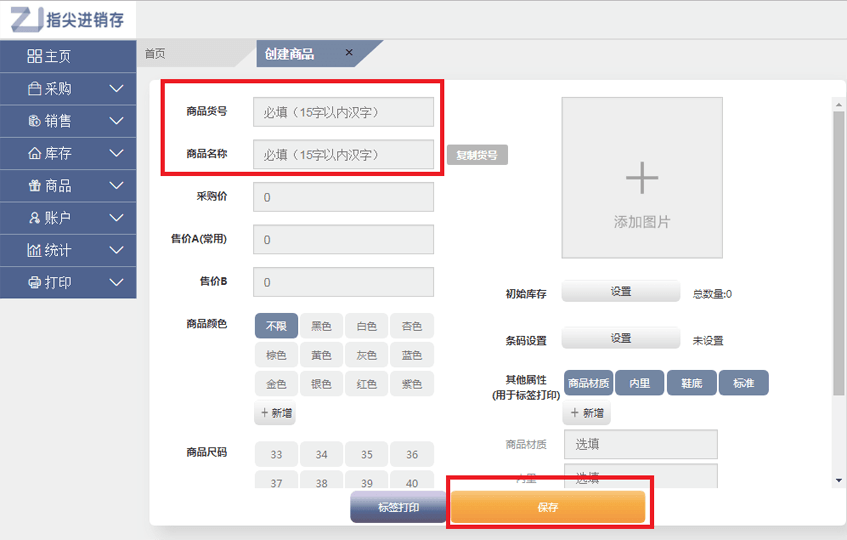The width and height of the screenshot is (847, 540).
Task: Click the 复制货号 button
Action: tap(476, 155)
